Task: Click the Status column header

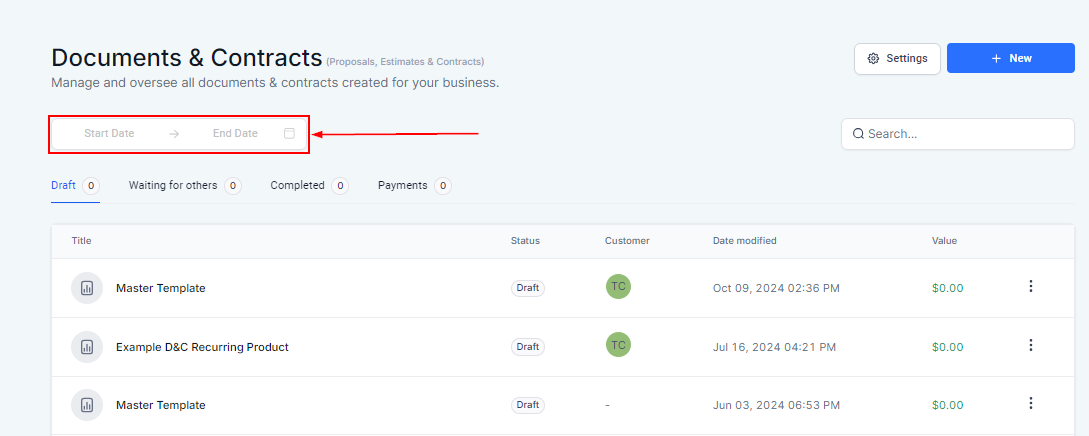Action: coord(525,241)
